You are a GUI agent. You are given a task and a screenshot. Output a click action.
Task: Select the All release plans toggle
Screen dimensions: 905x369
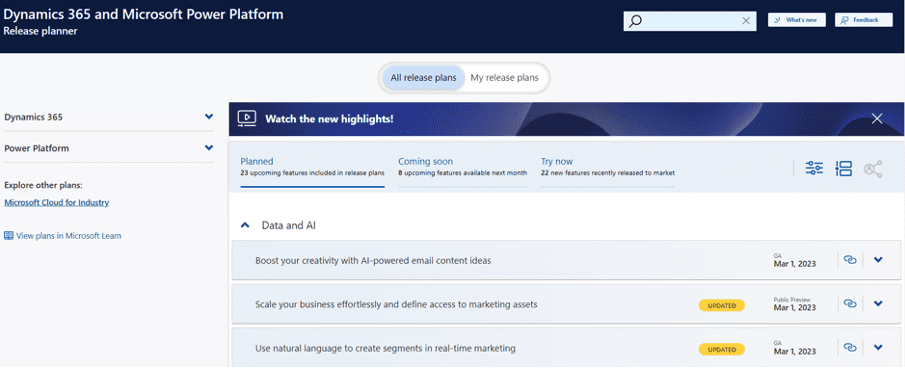click(424, 78)
